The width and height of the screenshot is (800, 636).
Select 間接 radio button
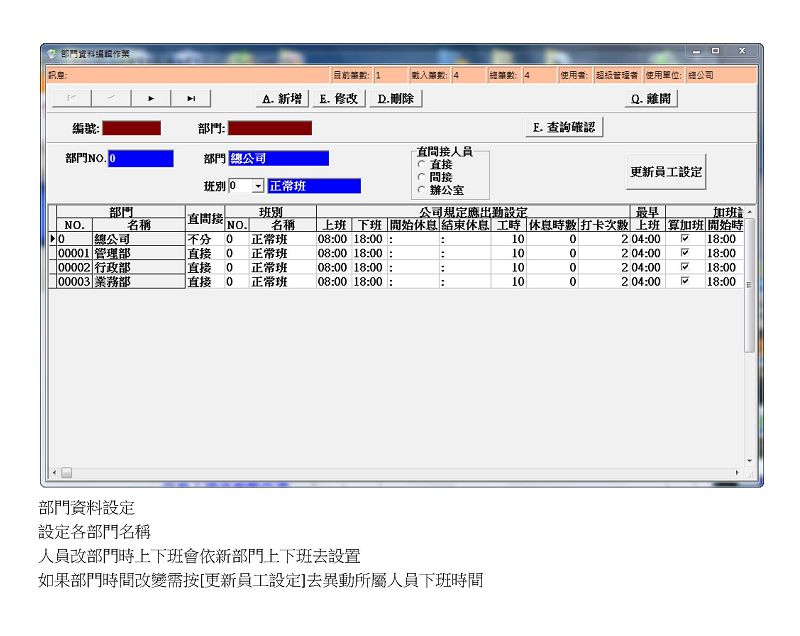tap(421, 176)
